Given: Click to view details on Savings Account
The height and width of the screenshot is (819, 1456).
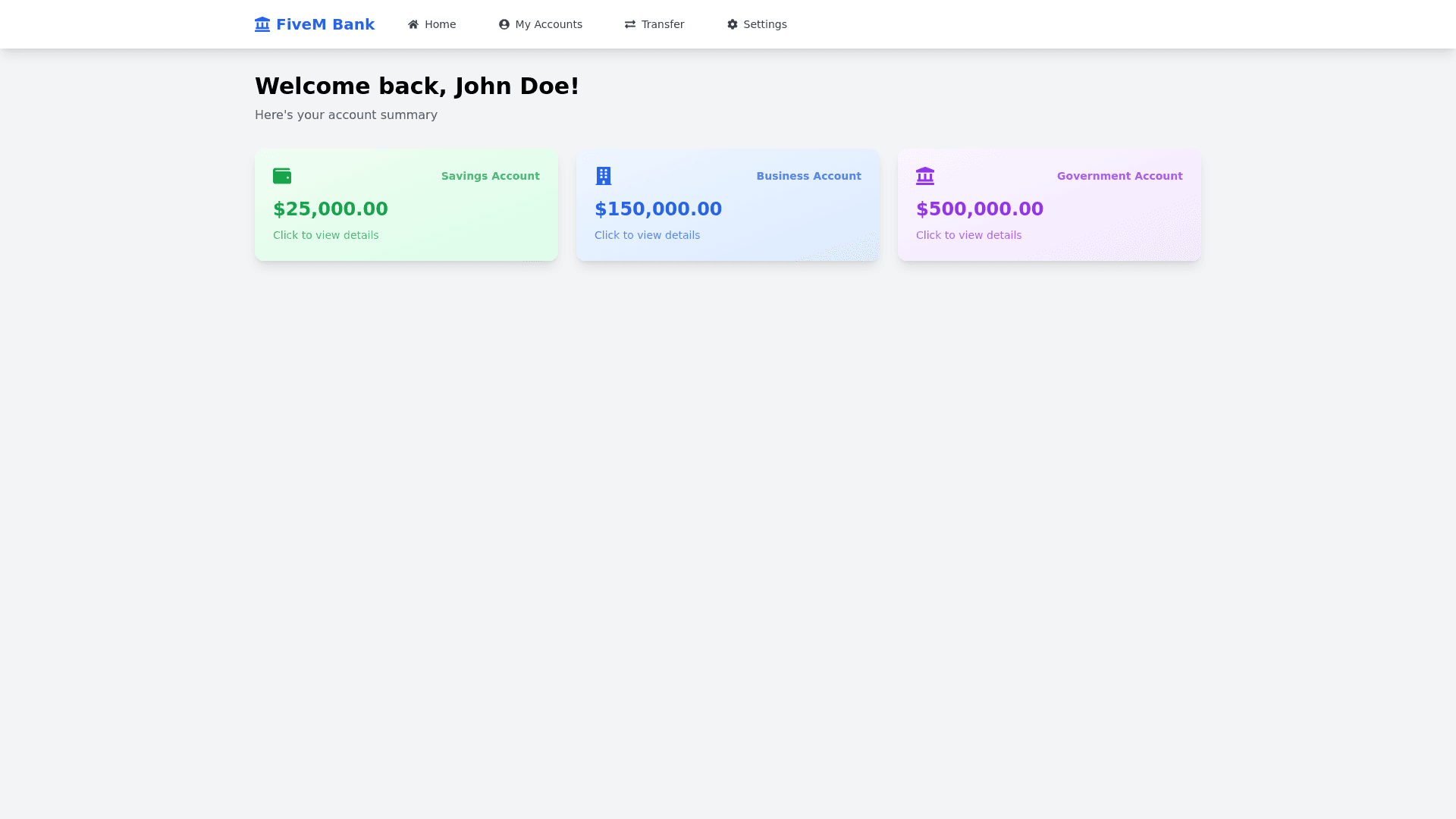Looking at the screenshot, I should coord(326,235).
